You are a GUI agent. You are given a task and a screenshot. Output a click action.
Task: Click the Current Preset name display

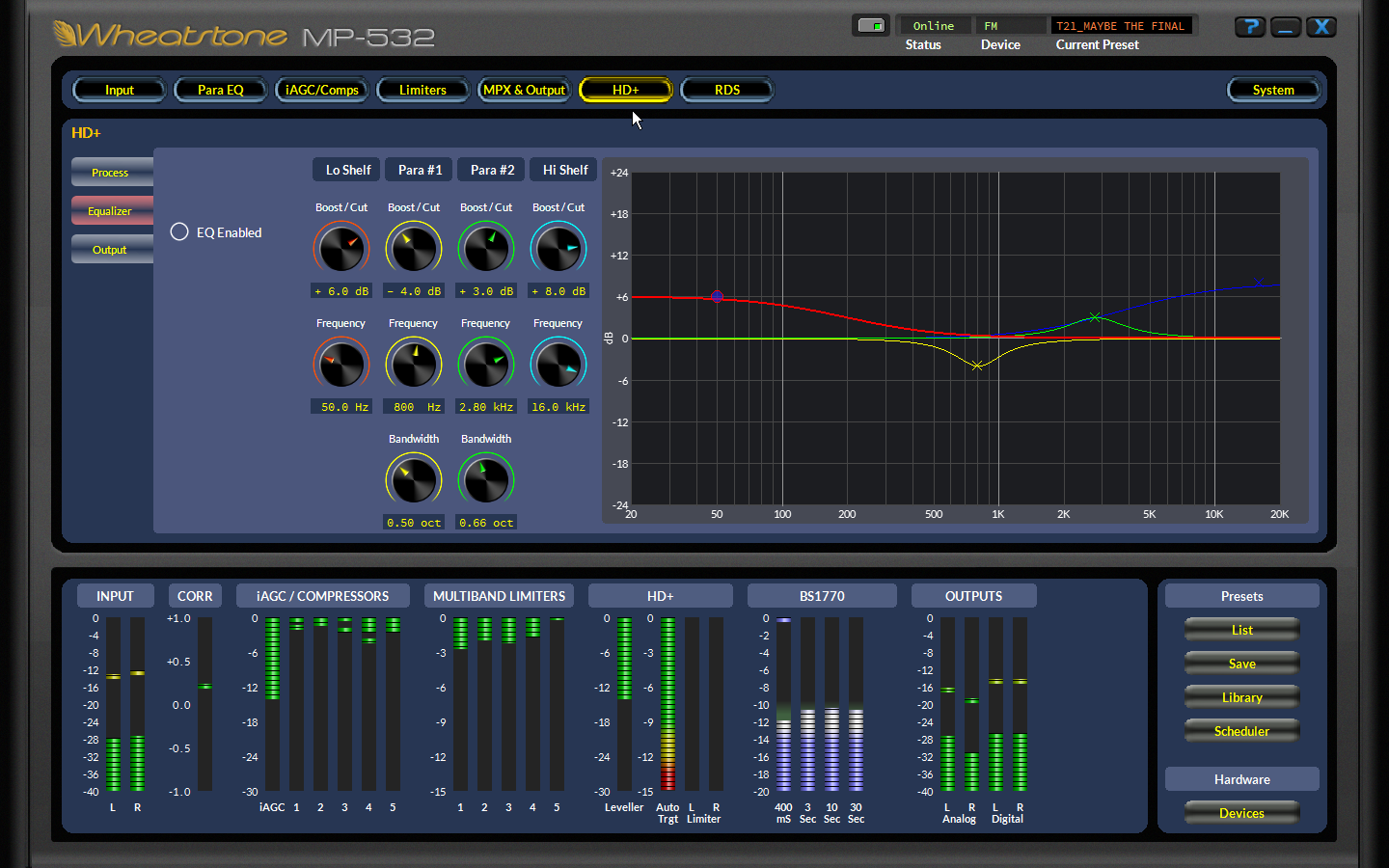coord(1122,26)
